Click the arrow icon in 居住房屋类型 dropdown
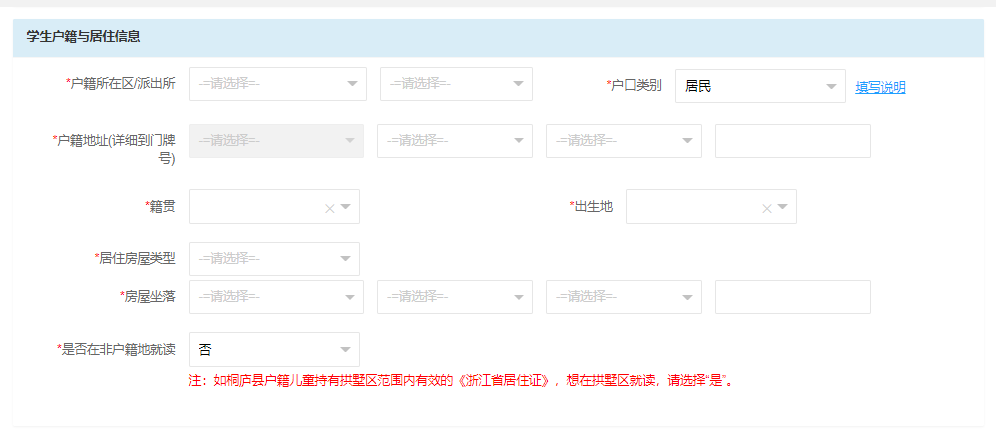996x437 pixels. click(x=346, y=259)
